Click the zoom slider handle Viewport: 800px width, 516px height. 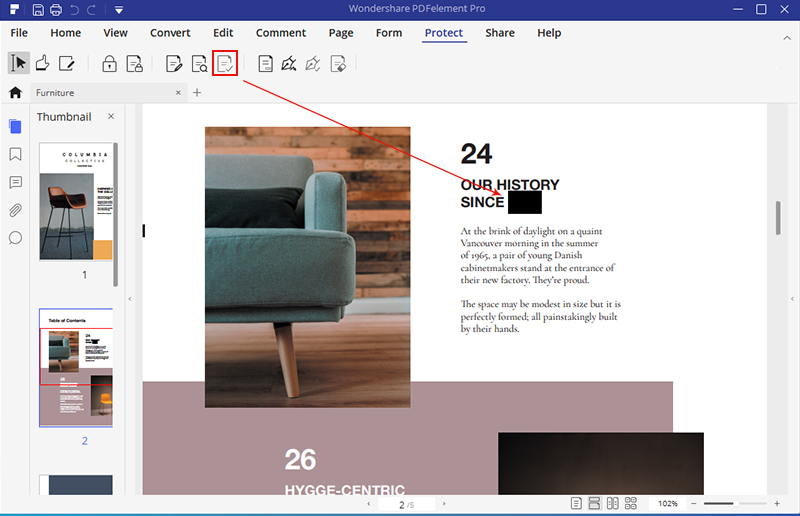(736, 503)
